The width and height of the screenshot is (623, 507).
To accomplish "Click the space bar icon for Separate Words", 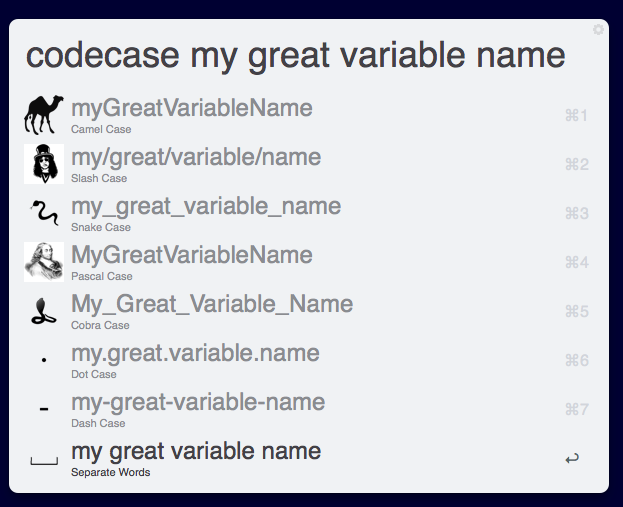I will [44, 461].
